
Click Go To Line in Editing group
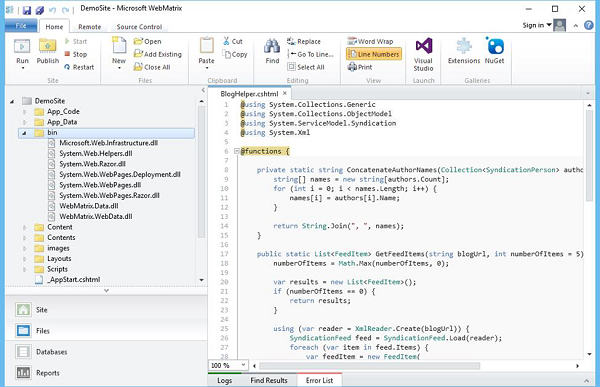point(311,54)
